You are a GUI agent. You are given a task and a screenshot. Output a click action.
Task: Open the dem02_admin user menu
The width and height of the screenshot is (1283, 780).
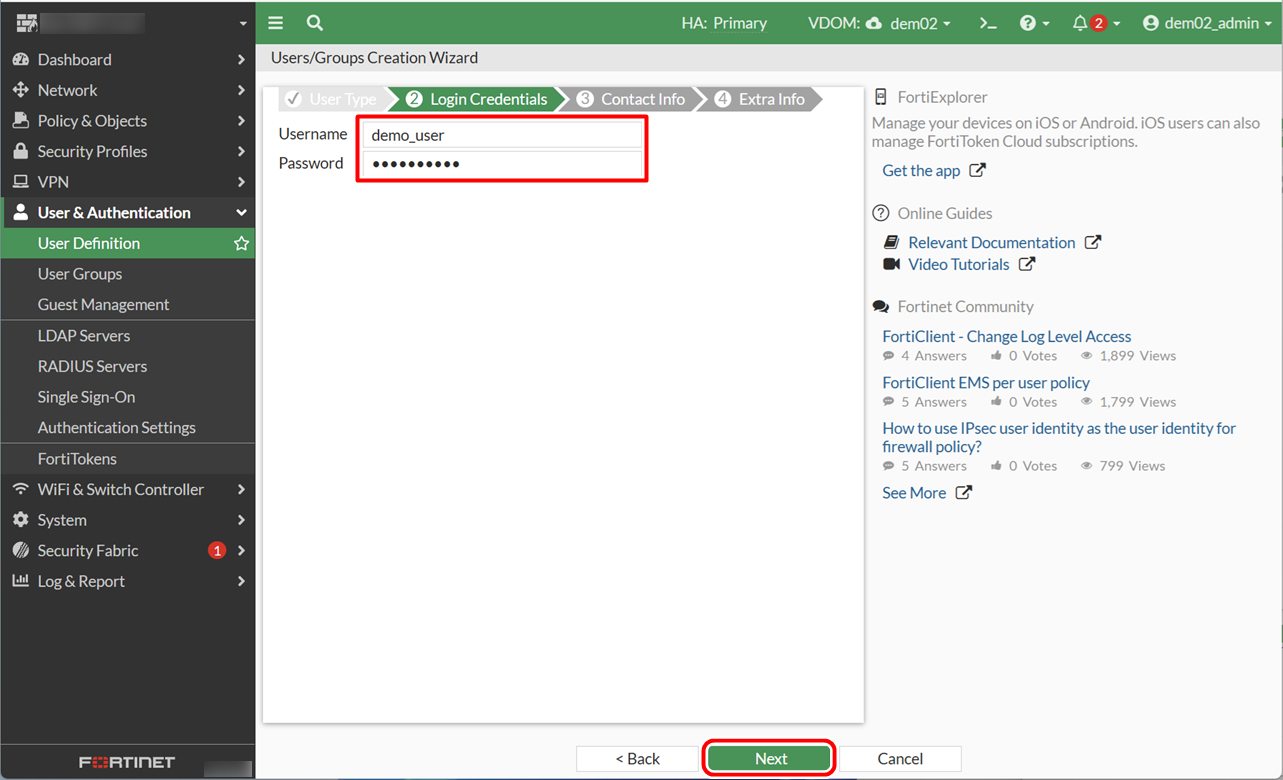tap(1207, 23)
